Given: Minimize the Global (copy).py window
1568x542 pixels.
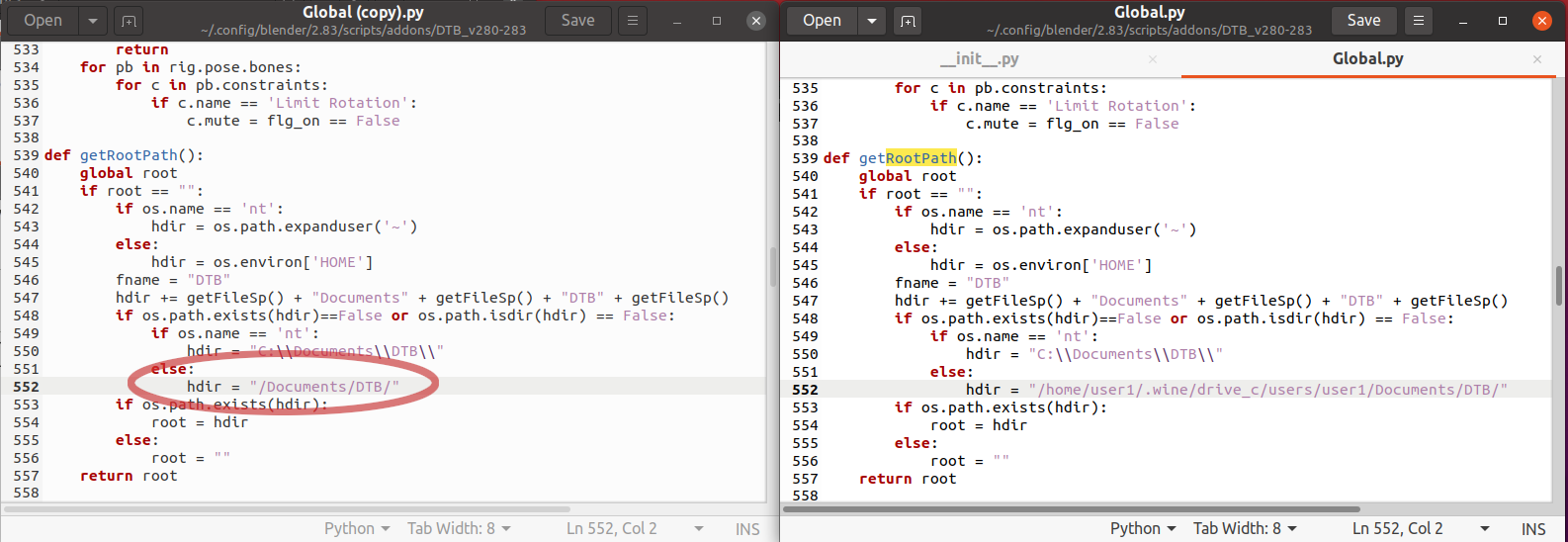Looking at the screenshot, I should coord(678,20).
